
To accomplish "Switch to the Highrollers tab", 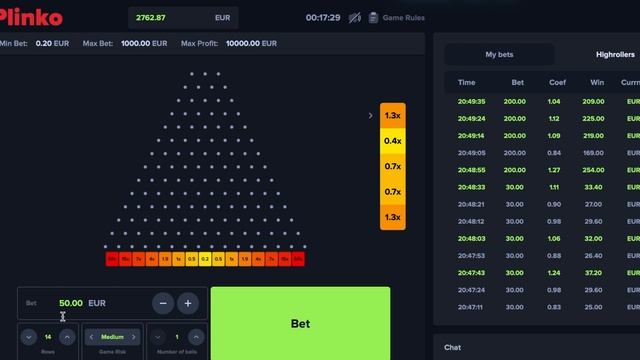I will (x=615, y=54).
